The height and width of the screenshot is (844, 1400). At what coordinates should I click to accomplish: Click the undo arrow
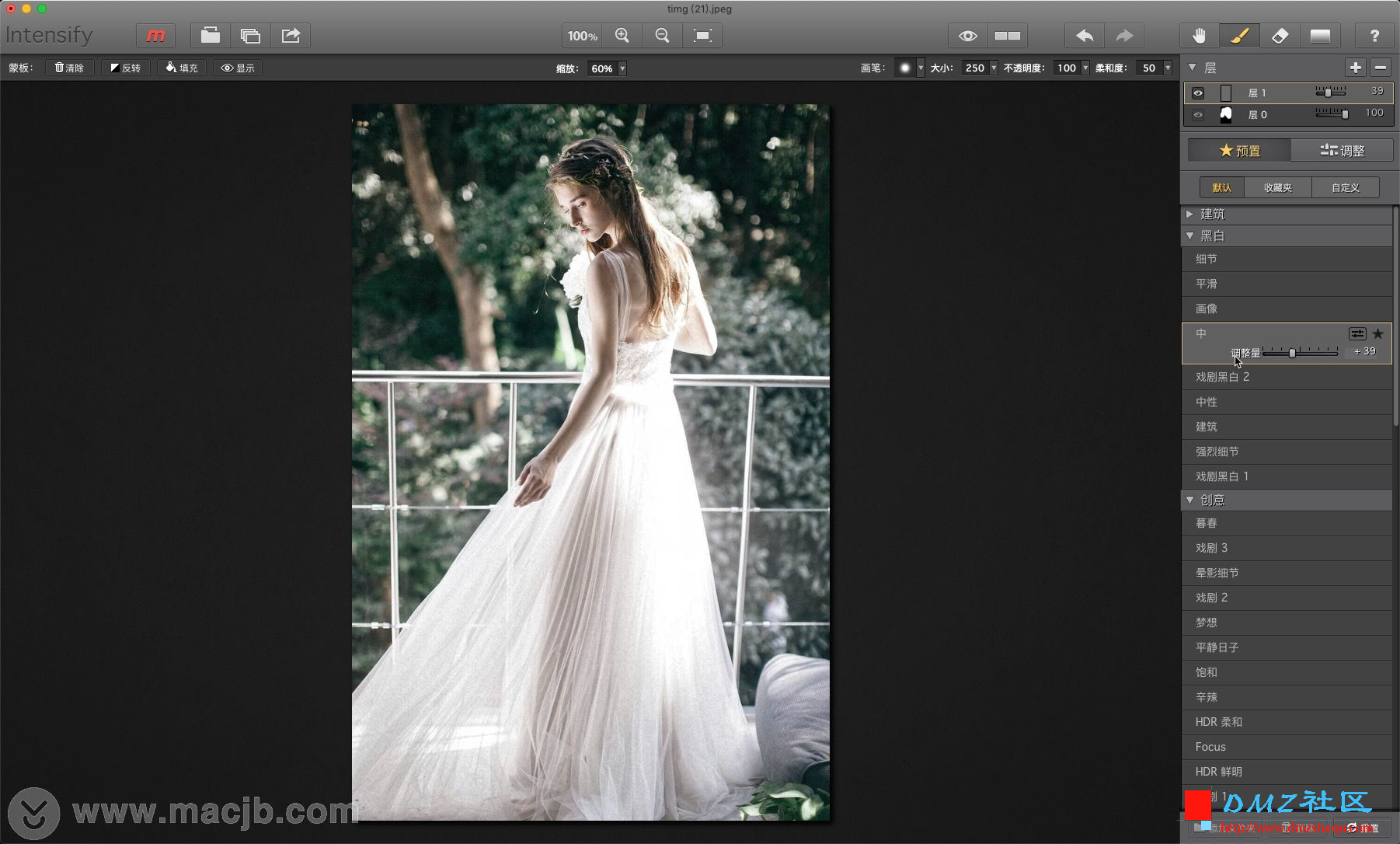[1085, 36]
